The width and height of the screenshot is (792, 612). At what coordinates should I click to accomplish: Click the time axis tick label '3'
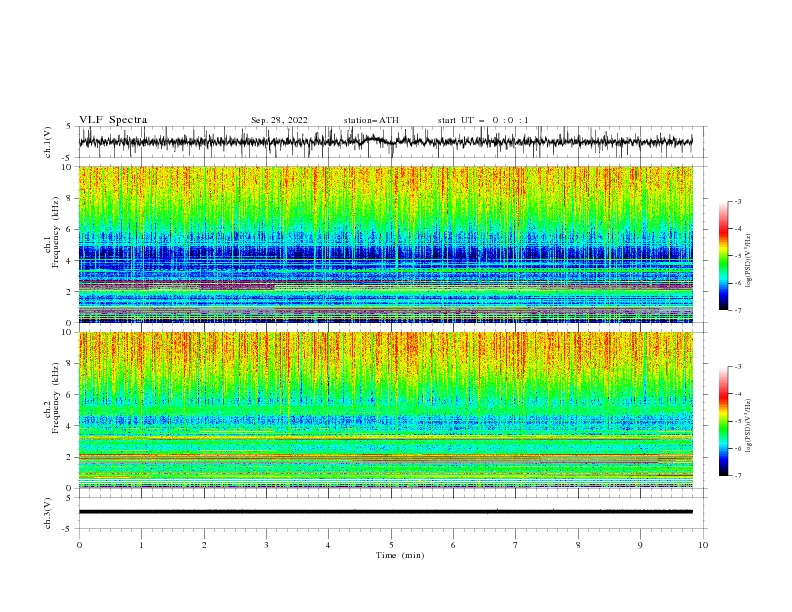click(266, 545)
